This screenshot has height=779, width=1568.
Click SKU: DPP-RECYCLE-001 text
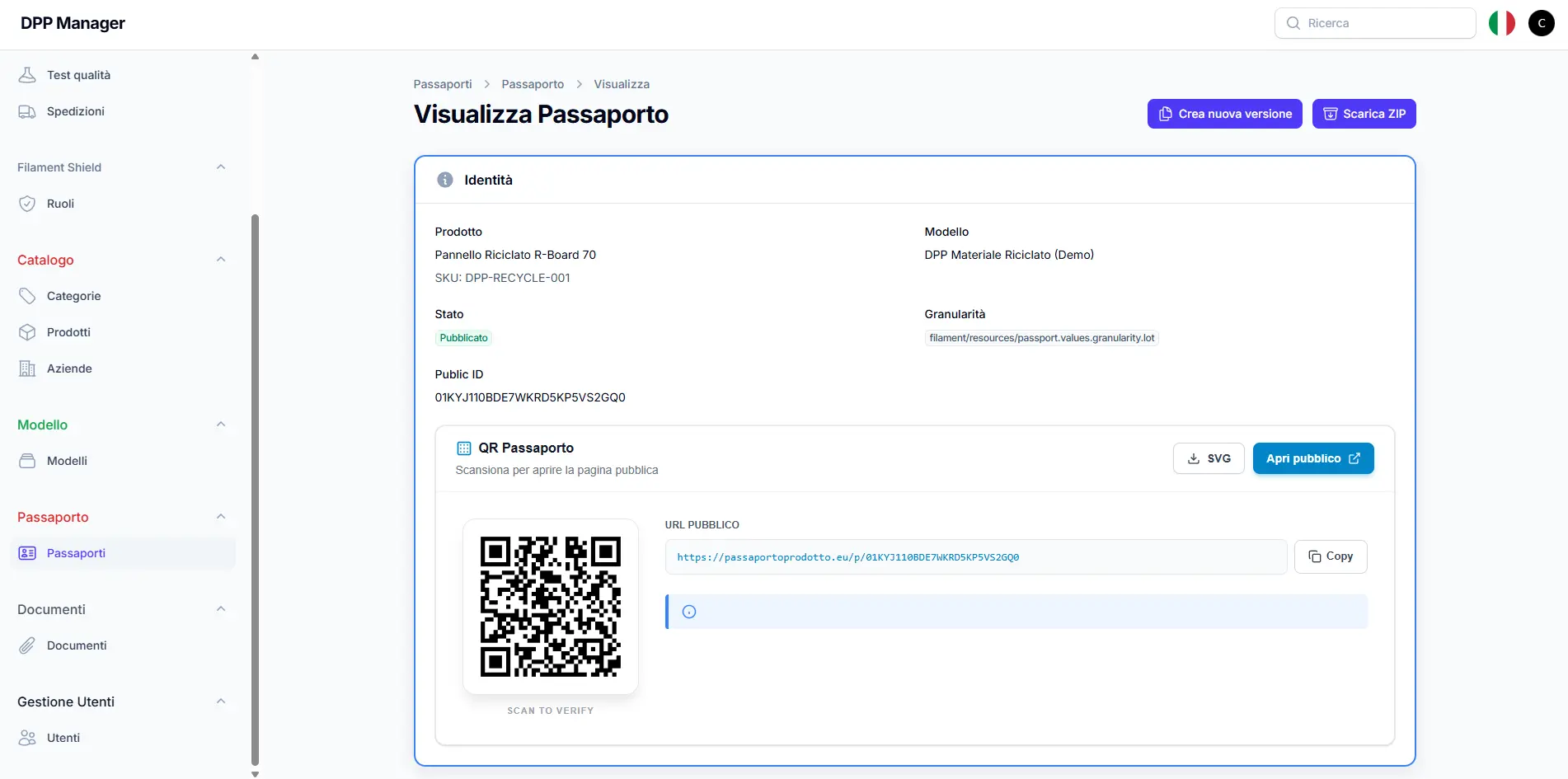tap(503, 278)
